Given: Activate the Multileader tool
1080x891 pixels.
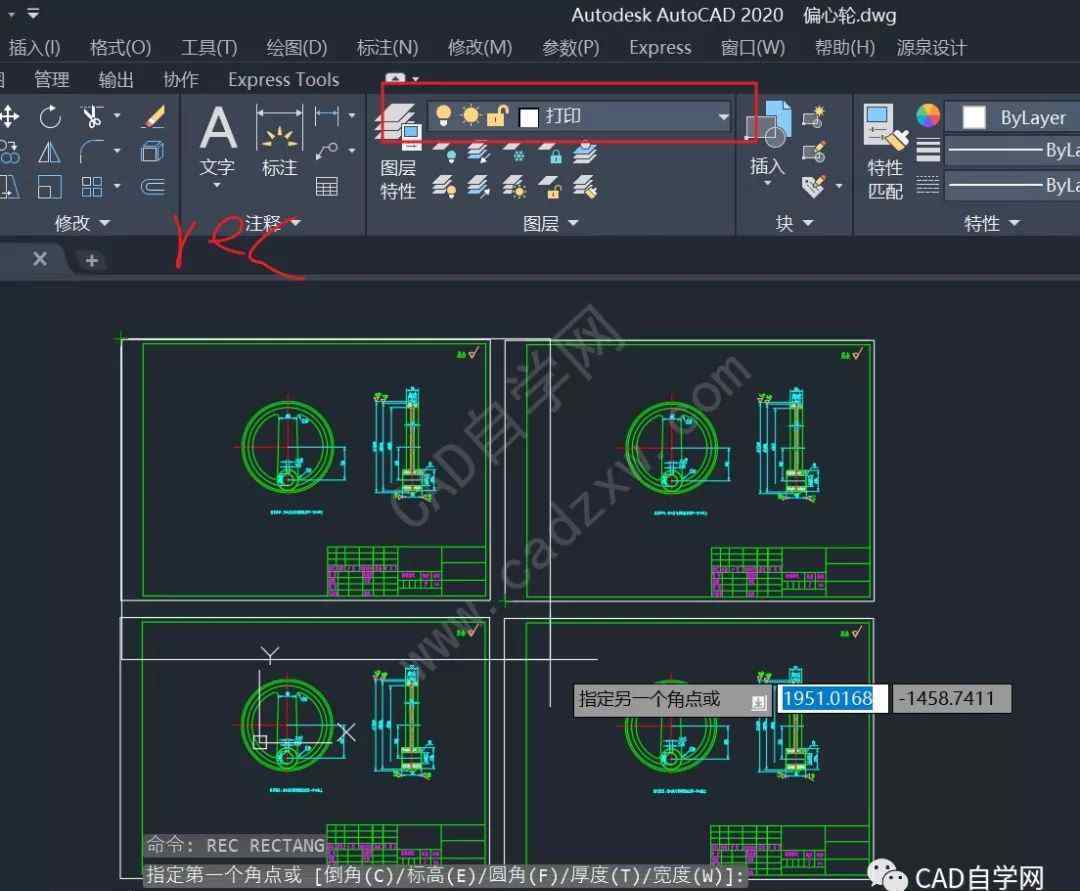Looking at the screenshot, I should tap(326, 150).
